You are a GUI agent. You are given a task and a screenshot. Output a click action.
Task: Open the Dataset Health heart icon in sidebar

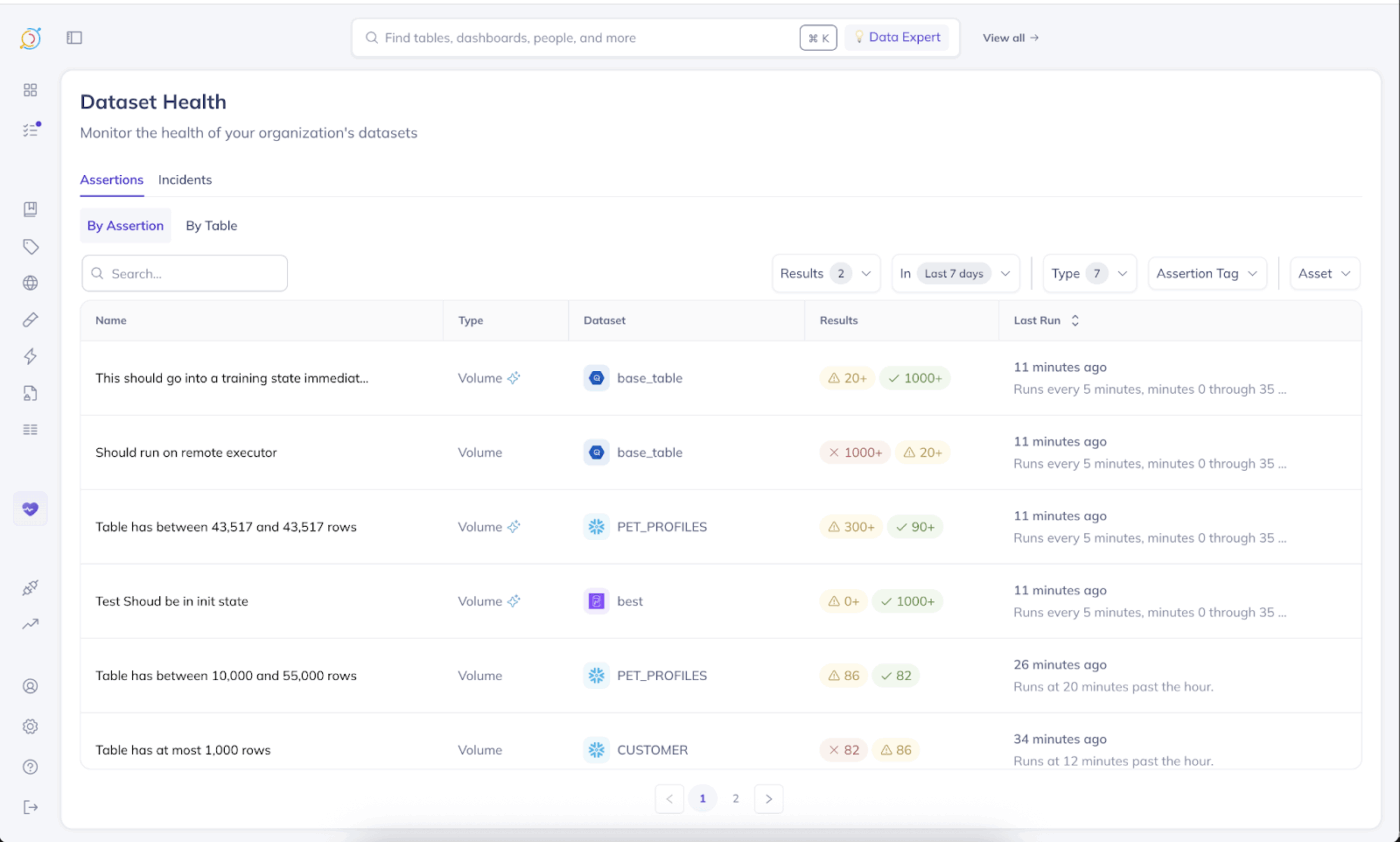(30, 508)
